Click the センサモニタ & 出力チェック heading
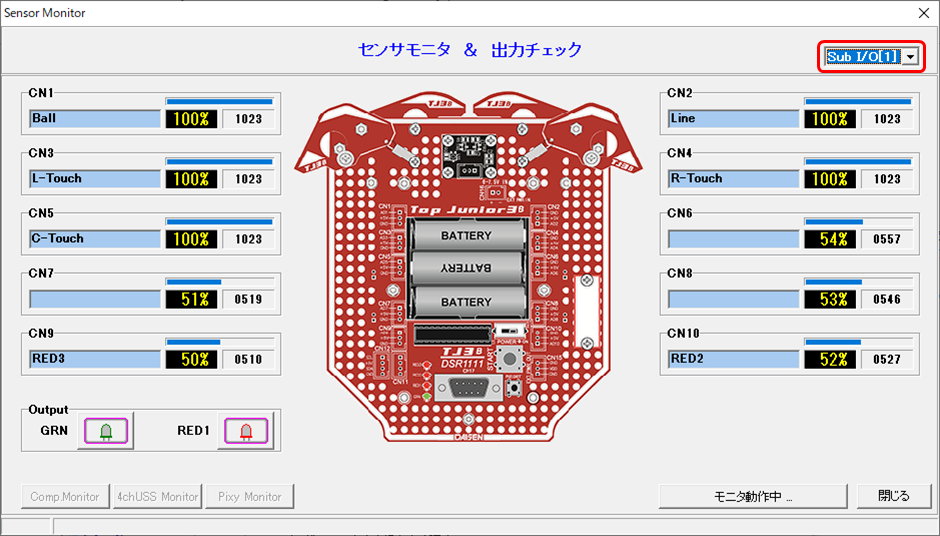The height and width of the screenshot is (536, 940). [469, 50]
